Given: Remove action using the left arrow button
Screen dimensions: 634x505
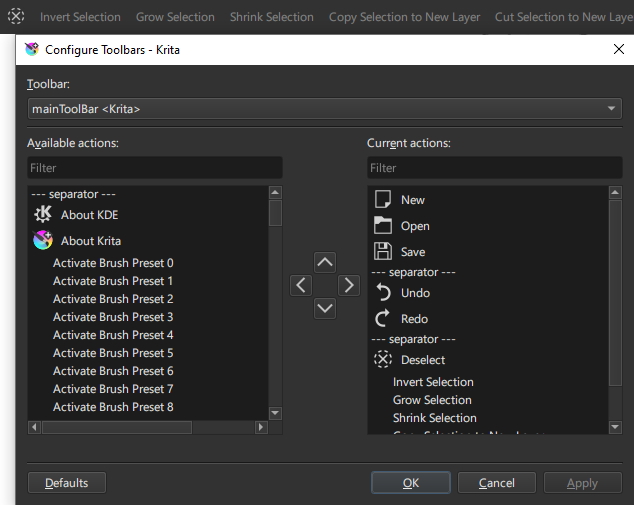Looking at the screenshot, I should pyautogui.click(x=301, y=285).
